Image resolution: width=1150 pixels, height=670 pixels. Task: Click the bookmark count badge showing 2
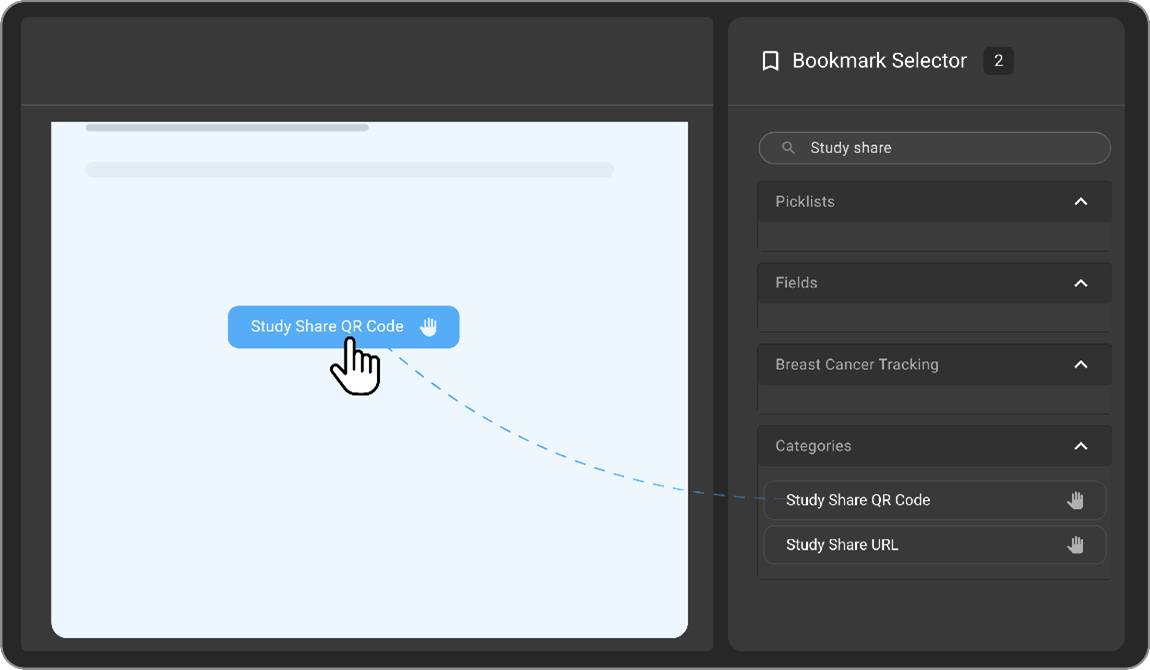998,61
